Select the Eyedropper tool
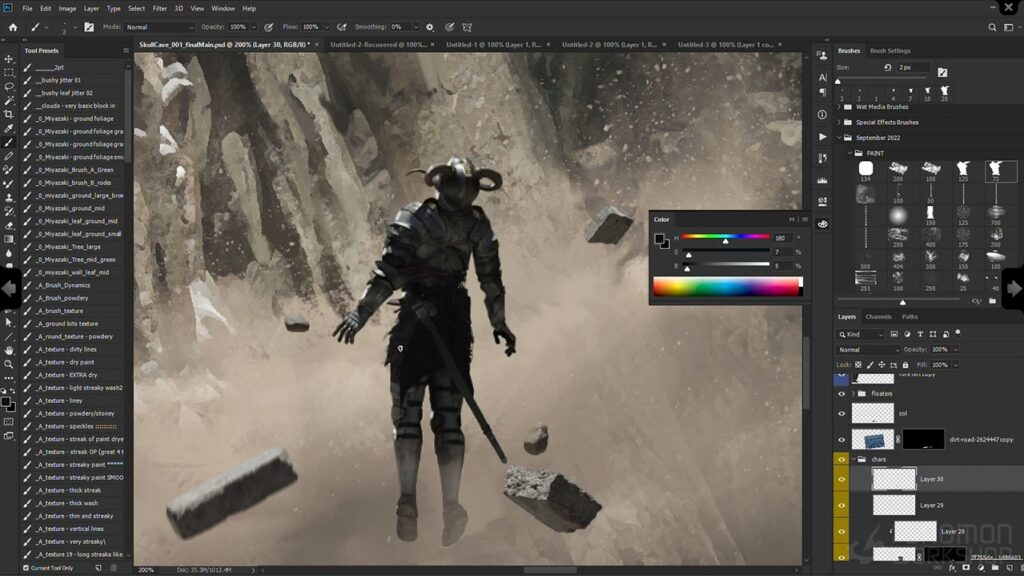 click(8, 129)
